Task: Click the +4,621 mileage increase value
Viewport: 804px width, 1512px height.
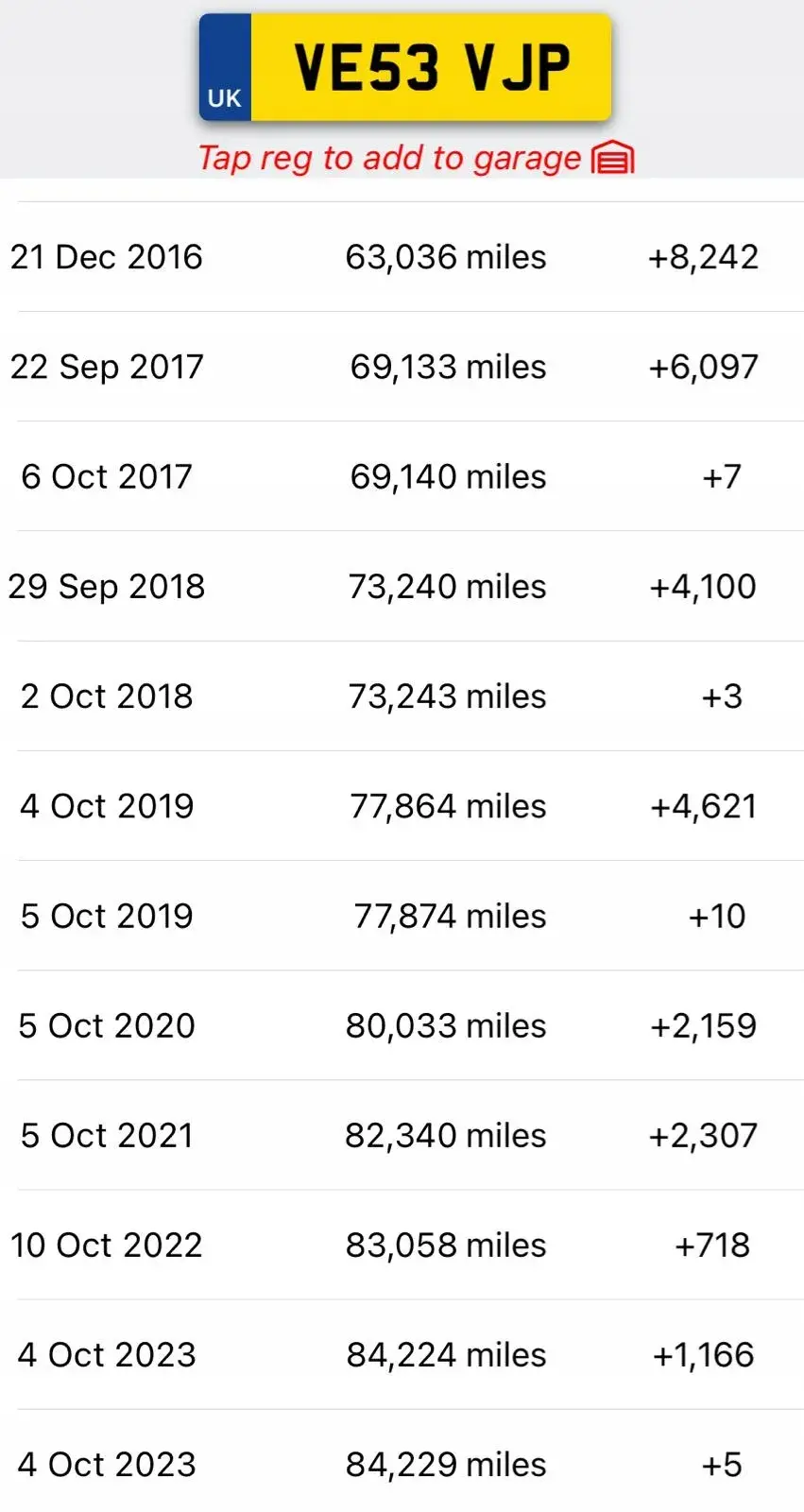Action: [x=703, y=806]
